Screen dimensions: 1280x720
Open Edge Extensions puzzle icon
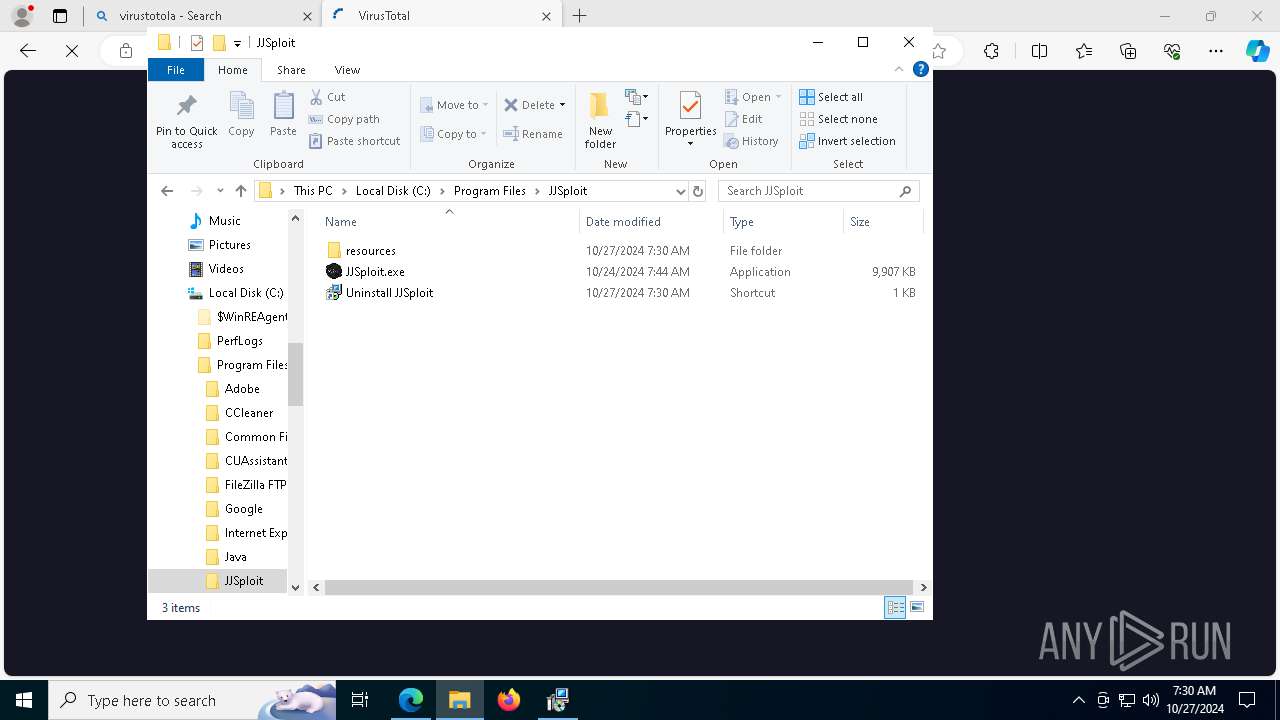point(991,51)
